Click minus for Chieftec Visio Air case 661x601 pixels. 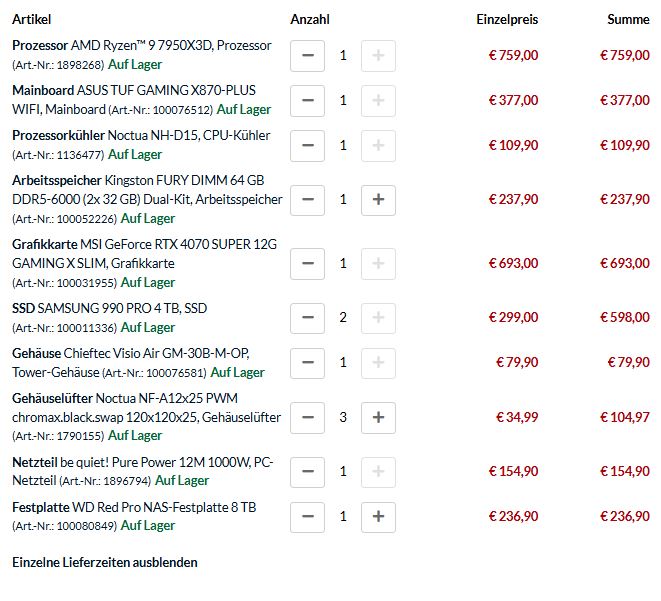point(307,362)
